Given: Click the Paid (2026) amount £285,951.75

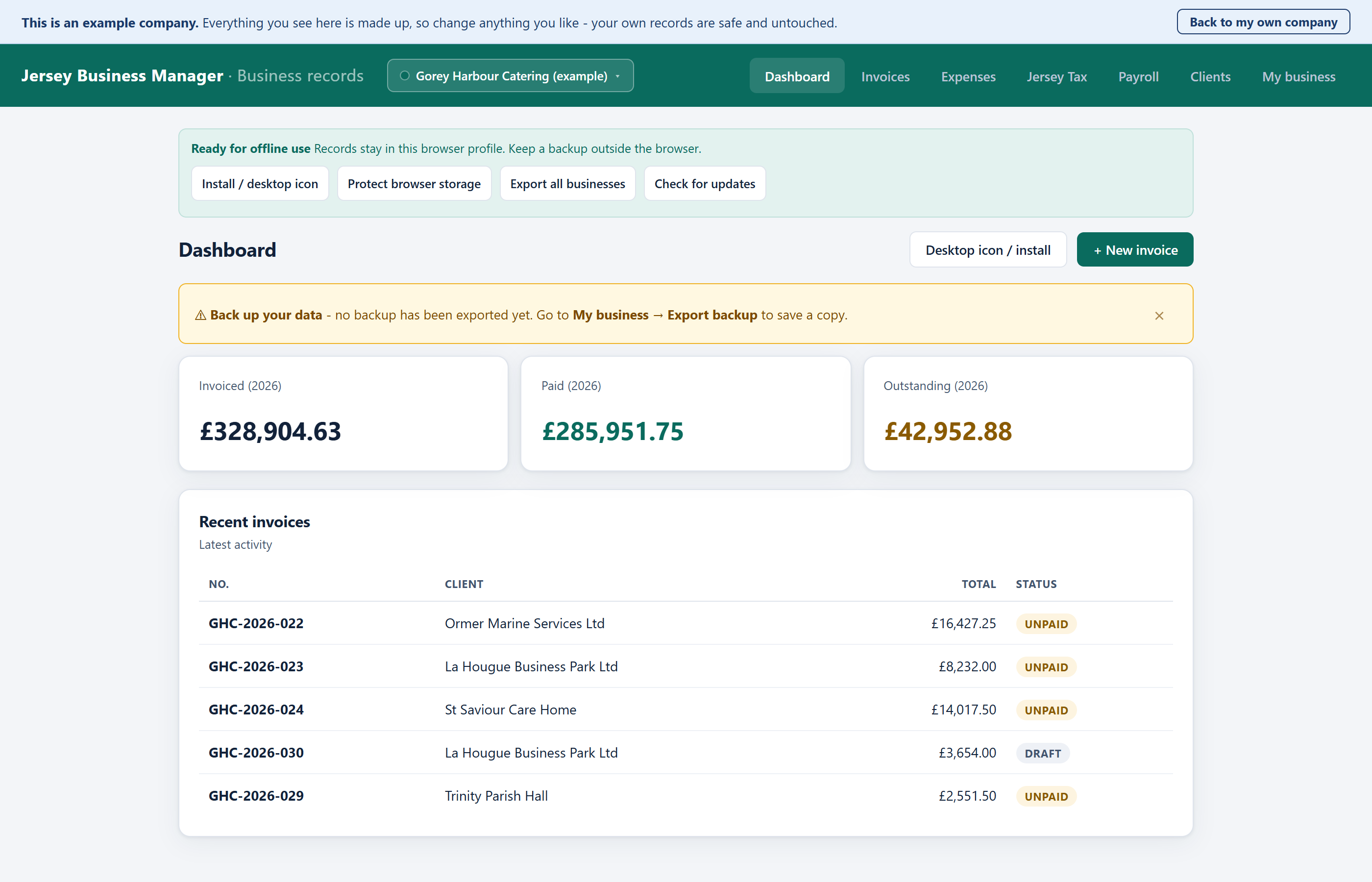Looking at the screenshot, I should (x=612, y=431).
